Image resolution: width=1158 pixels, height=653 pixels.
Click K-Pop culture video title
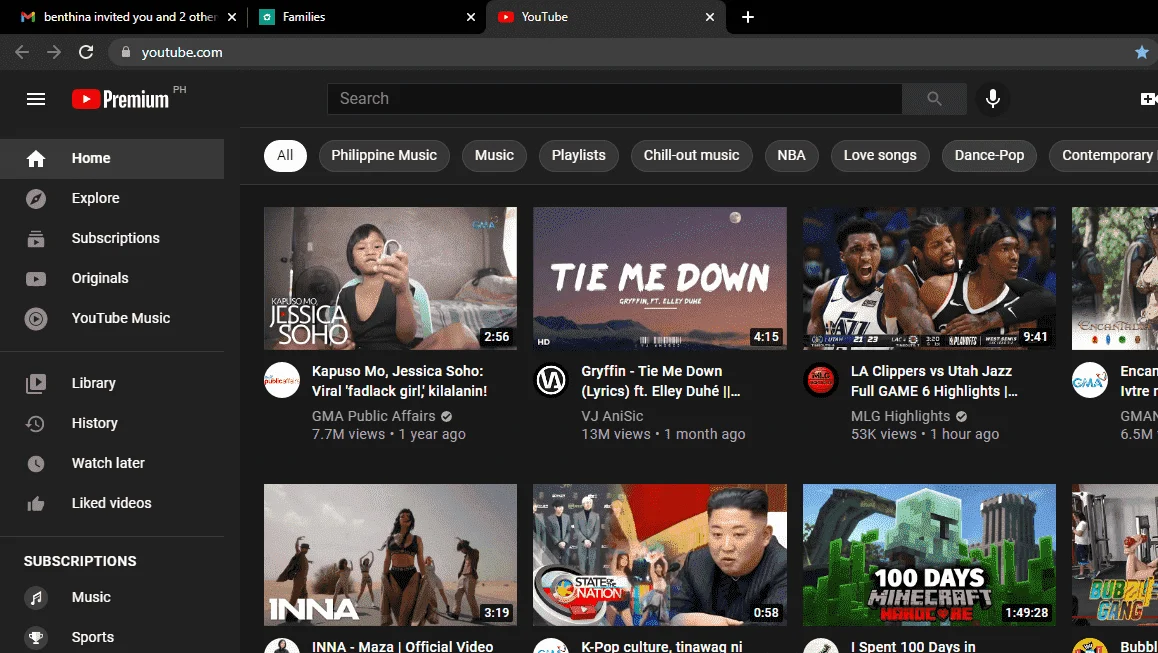click(662, 646)
